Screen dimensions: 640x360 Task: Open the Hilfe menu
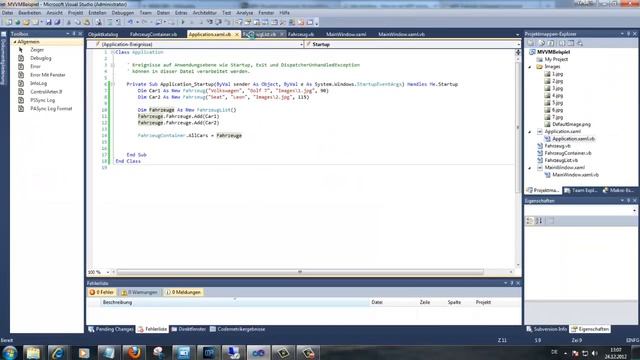point(284,13)
